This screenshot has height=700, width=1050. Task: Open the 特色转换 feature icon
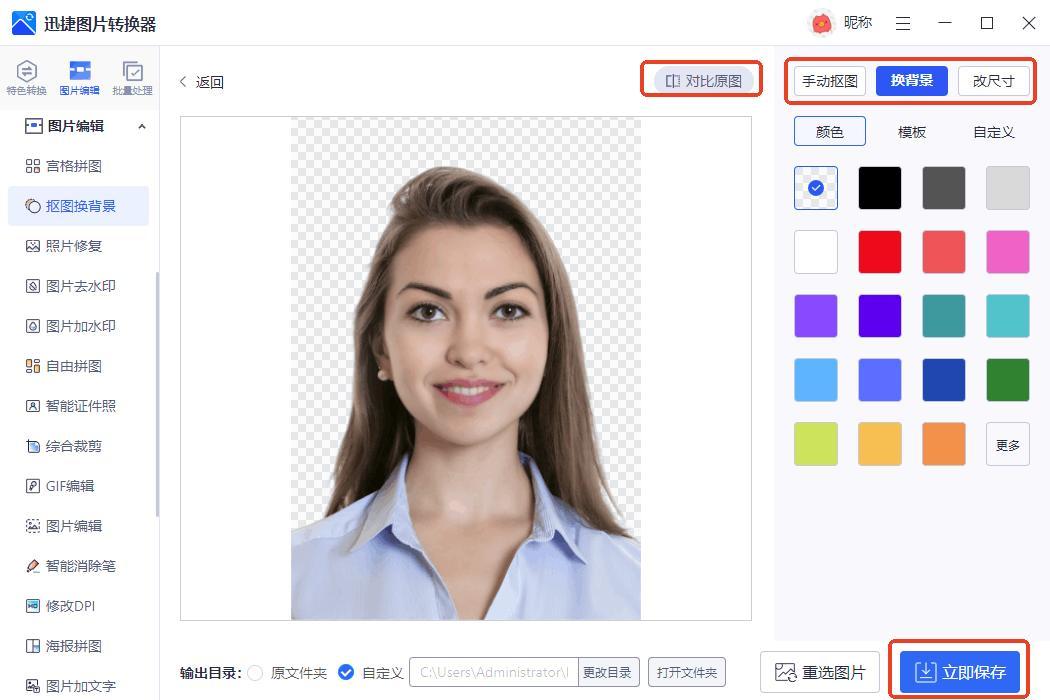27,77
